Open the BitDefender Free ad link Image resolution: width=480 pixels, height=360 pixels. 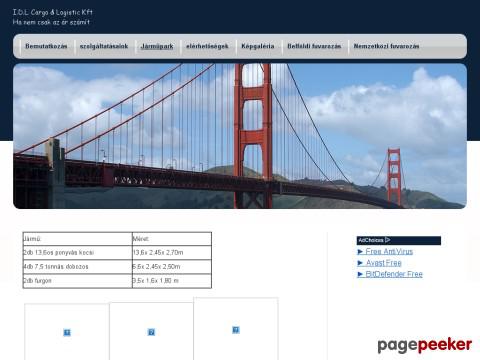coord(394,274)
